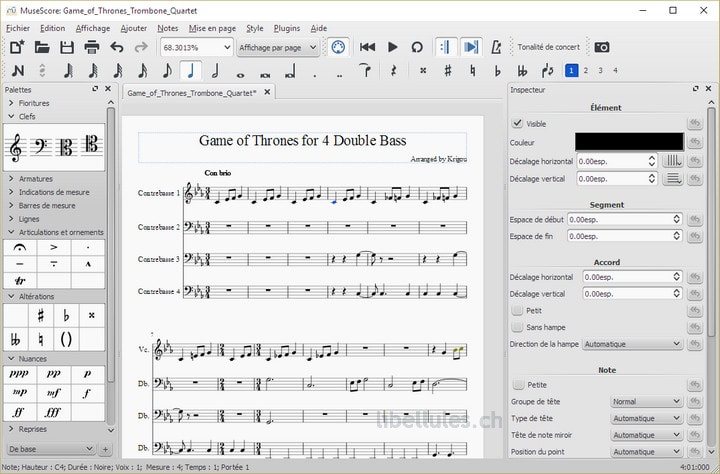The width and height of the screenshot is (720, 474).
Task: Print the score with printer icon
Action: (x=92, y=47)
